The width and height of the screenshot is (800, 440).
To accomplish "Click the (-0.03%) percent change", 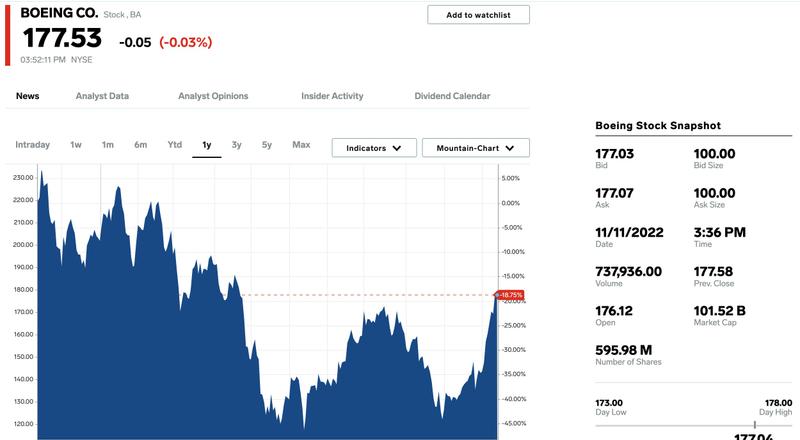I will click(186, 42).
